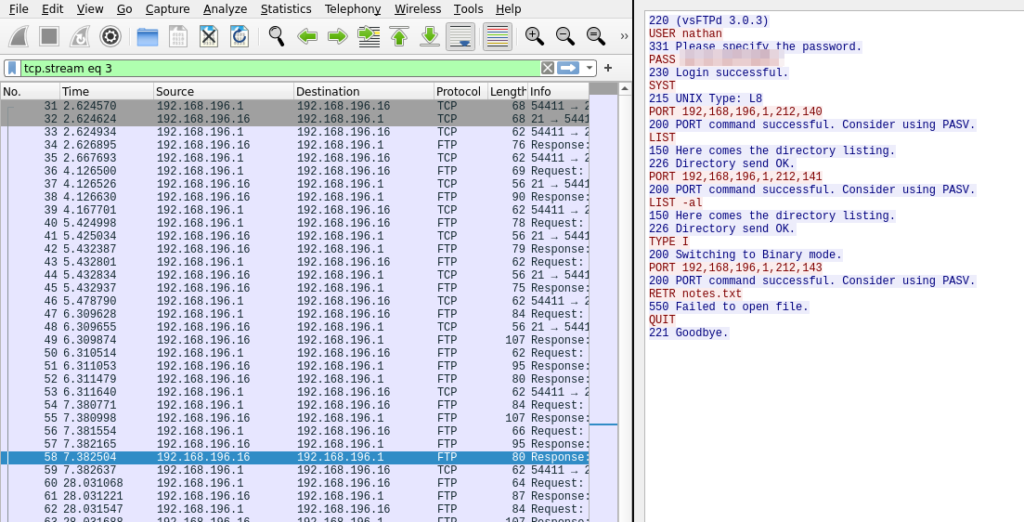The height and width of the screenshot is (522, 1024).
Task: Open the Go menu
Action: pos(124,9)
